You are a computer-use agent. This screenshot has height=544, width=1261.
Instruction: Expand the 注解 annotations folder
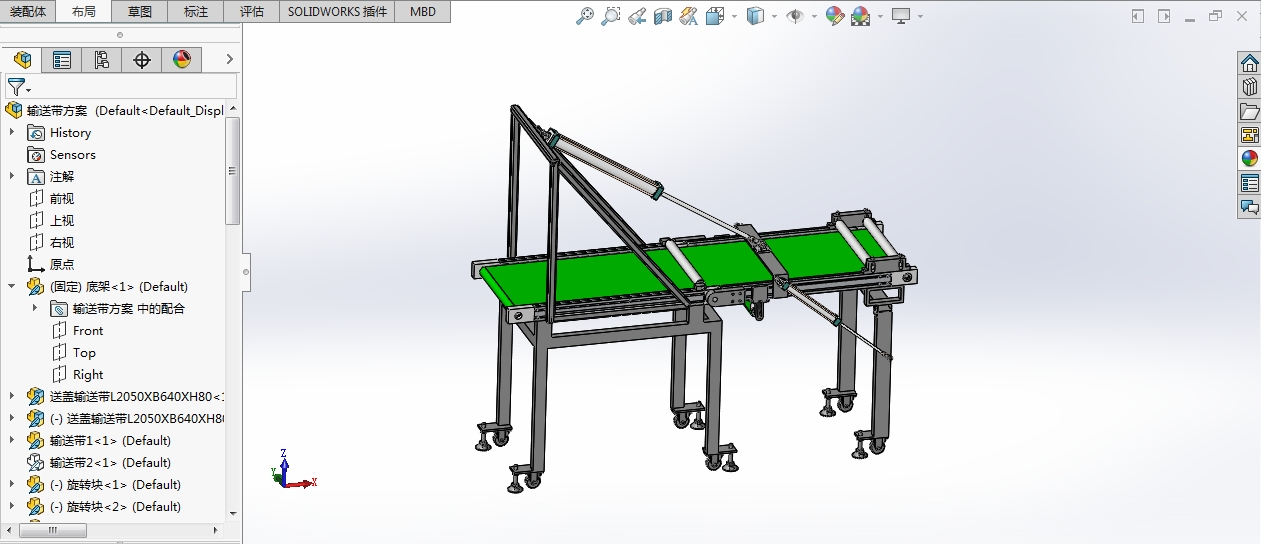click(x=12, y=176)
